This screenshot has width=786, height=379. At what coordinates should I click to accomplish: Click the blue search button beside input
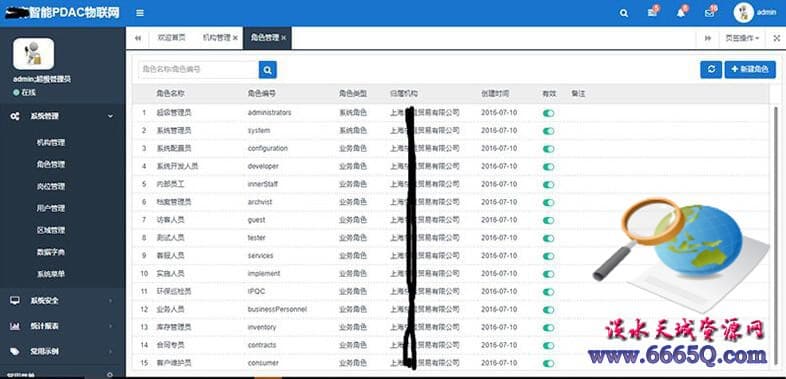coord(268,70)
